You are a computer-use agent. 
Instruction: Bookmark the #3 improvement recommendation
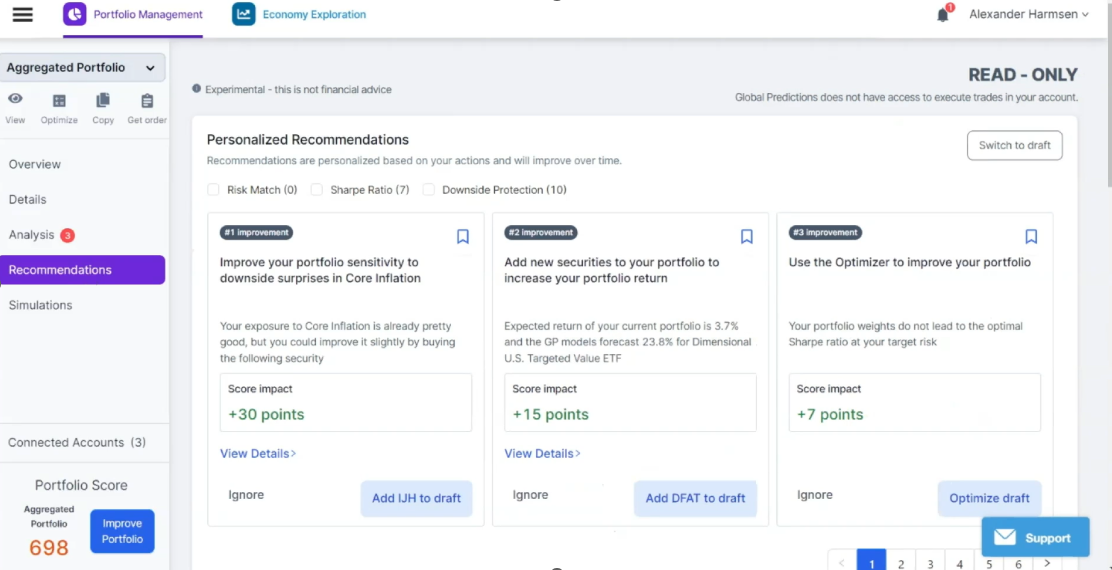coord(1031,237)
